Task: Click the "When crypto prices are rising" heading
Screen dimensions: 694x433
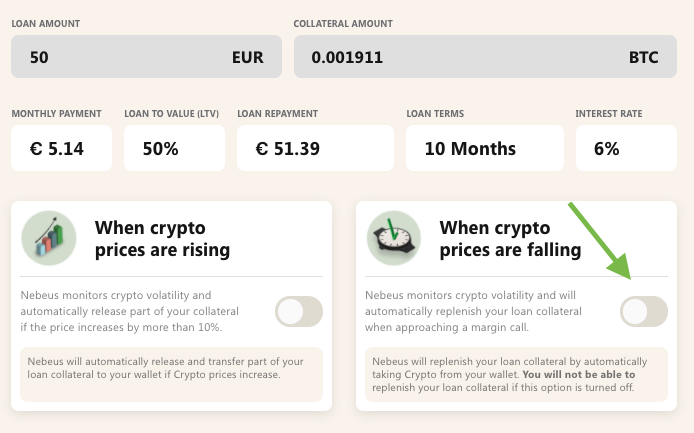Action: point(162,239)
